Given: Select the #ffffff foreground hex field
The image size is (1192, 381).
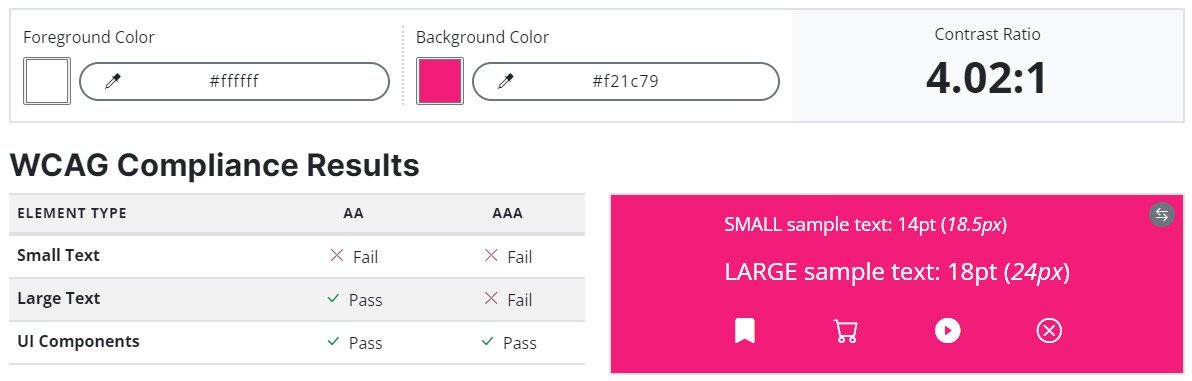Looking at the screenshot, I should [x=234, y=81].
